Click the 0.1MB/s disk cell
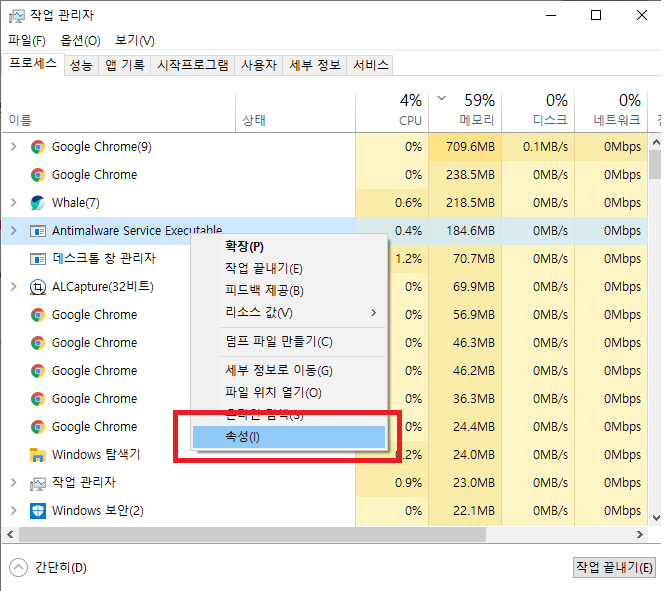 [538, 147]
